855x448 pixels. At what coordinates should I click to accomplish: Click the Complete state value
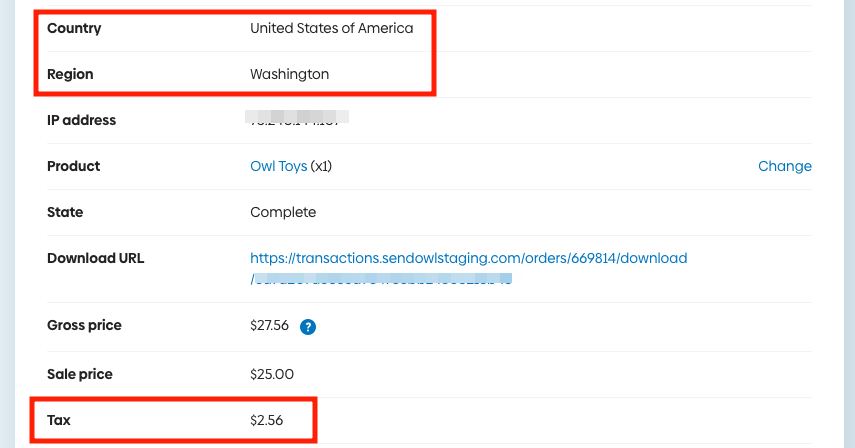coord(283,212)
